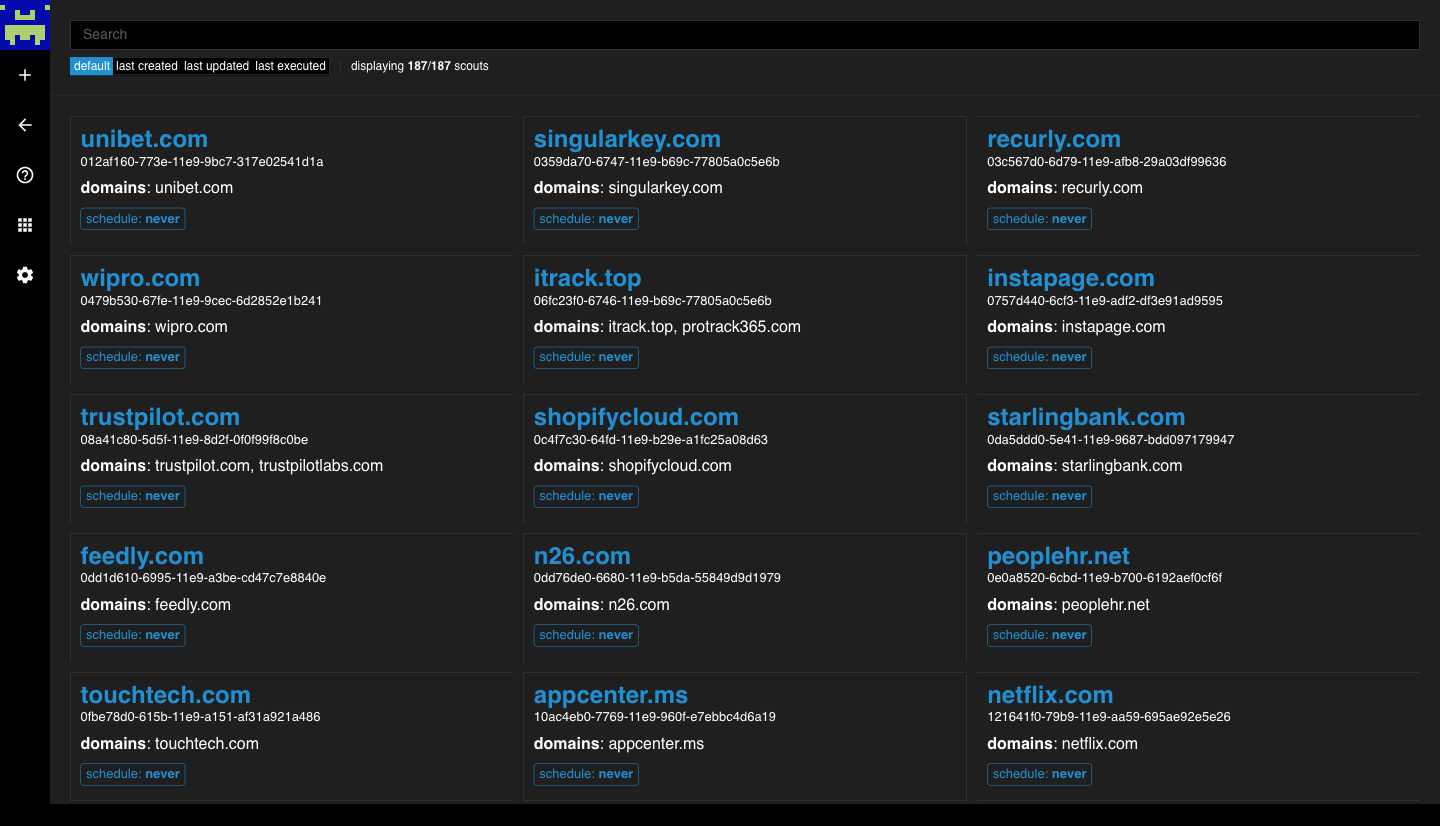This screenshot has height=826, width=1440.
Task: Click the schedule badge under singularkey.com
Action: (586, 218)
